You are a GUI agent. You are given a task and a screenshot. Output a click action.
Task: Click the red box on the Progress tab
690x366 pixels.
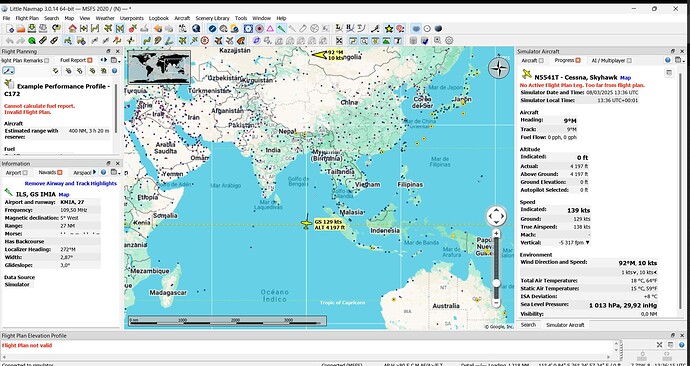click(x=578, y=60)
